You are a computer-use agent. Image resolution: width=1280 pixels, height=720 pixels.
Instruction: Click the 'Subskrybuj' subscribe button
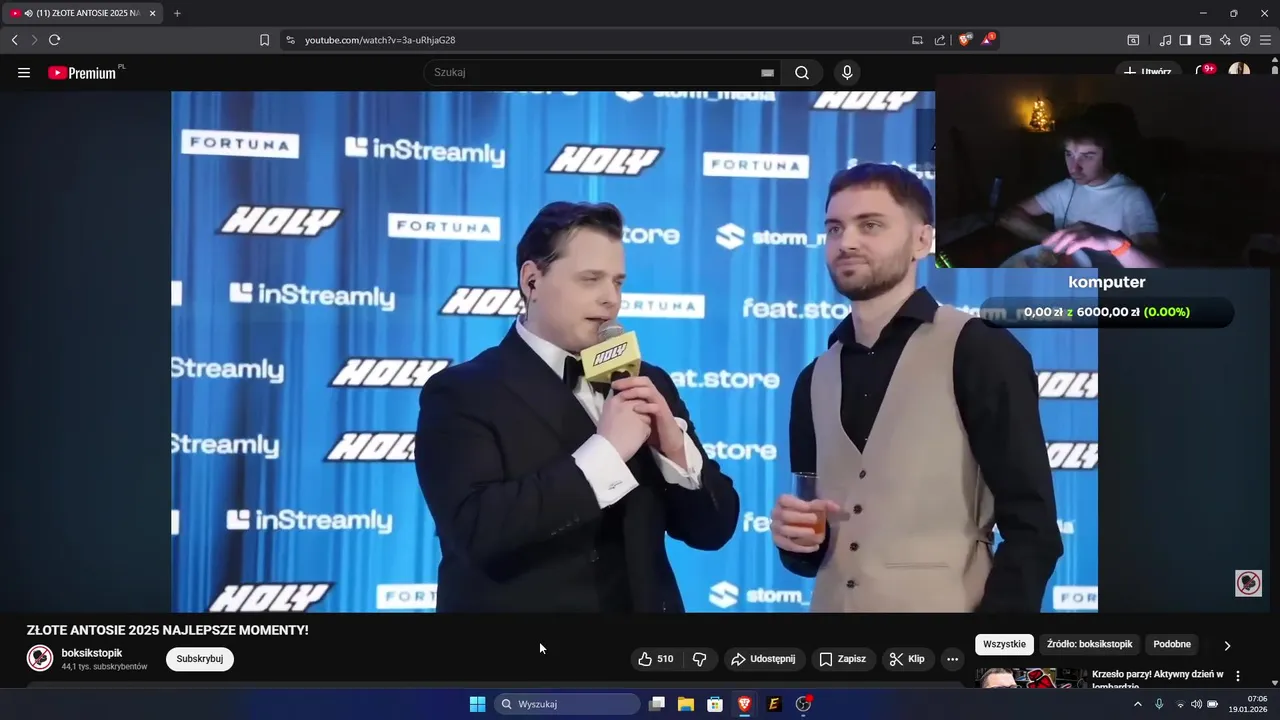[x=200, y=659]
